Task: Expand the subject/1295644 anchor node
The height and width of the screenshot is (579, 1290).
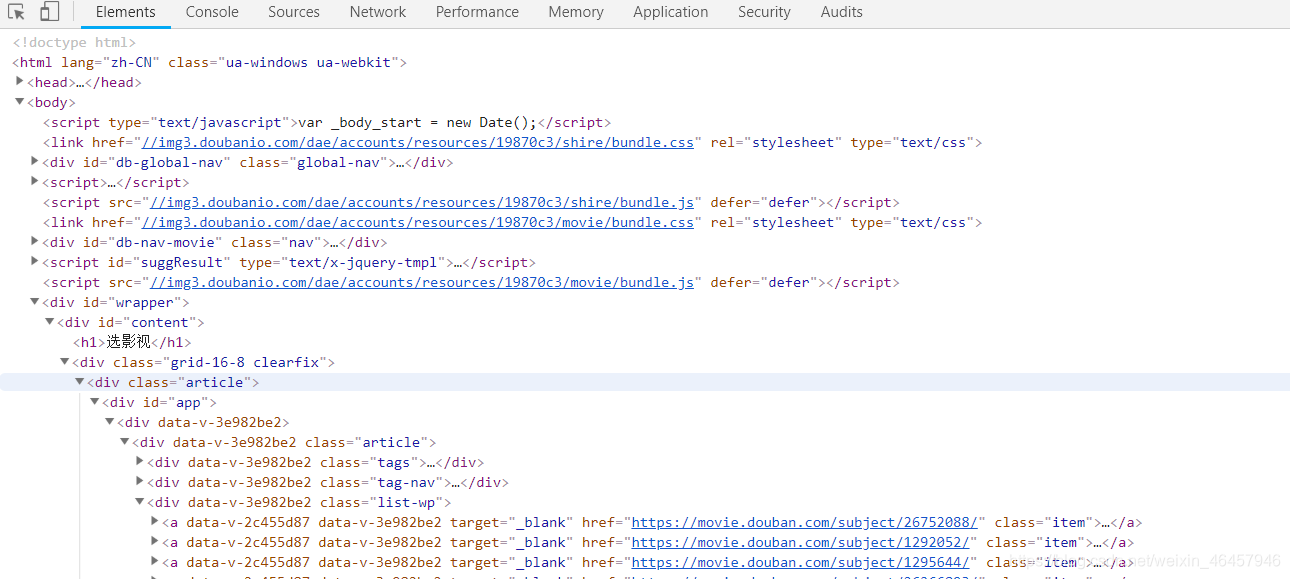Action: click(155, 562)
